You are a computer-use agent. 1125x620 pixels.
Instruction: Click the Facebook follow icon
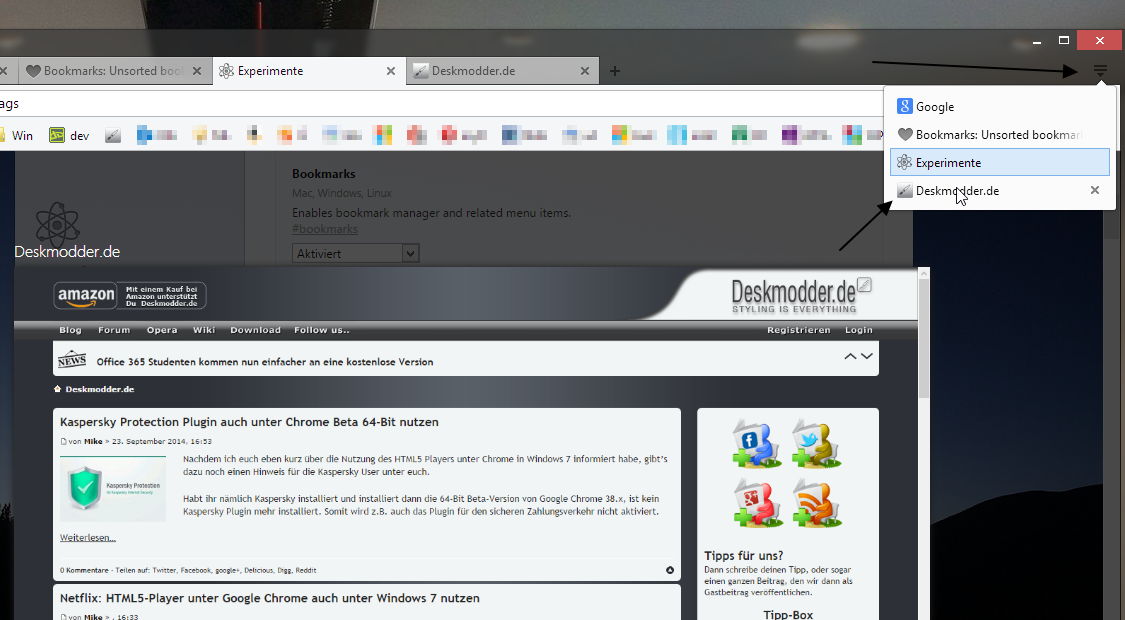756,443
